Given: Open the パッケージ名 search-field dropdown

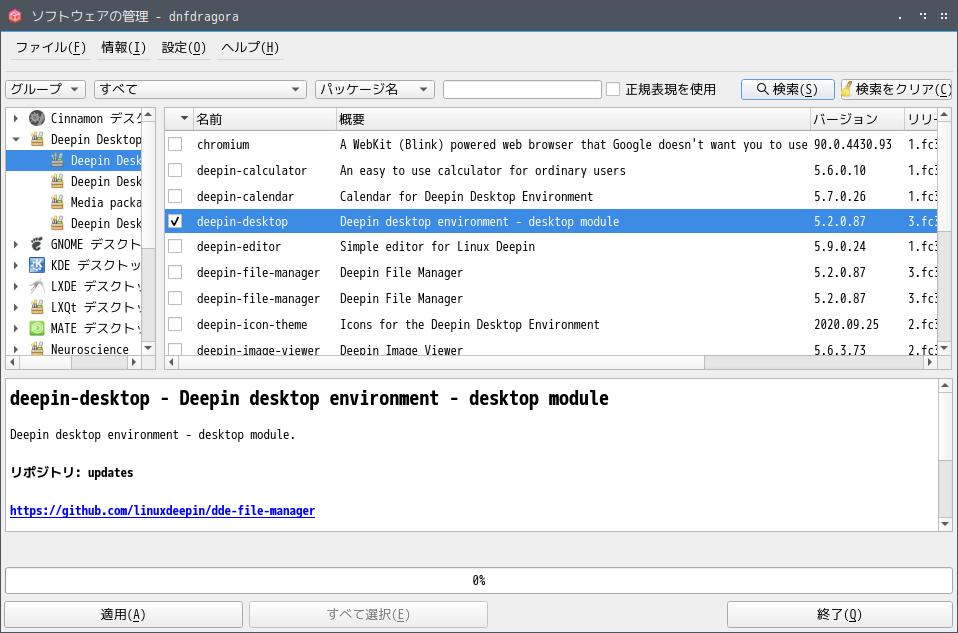Looking at the screenshot, I should click(375, 89).
